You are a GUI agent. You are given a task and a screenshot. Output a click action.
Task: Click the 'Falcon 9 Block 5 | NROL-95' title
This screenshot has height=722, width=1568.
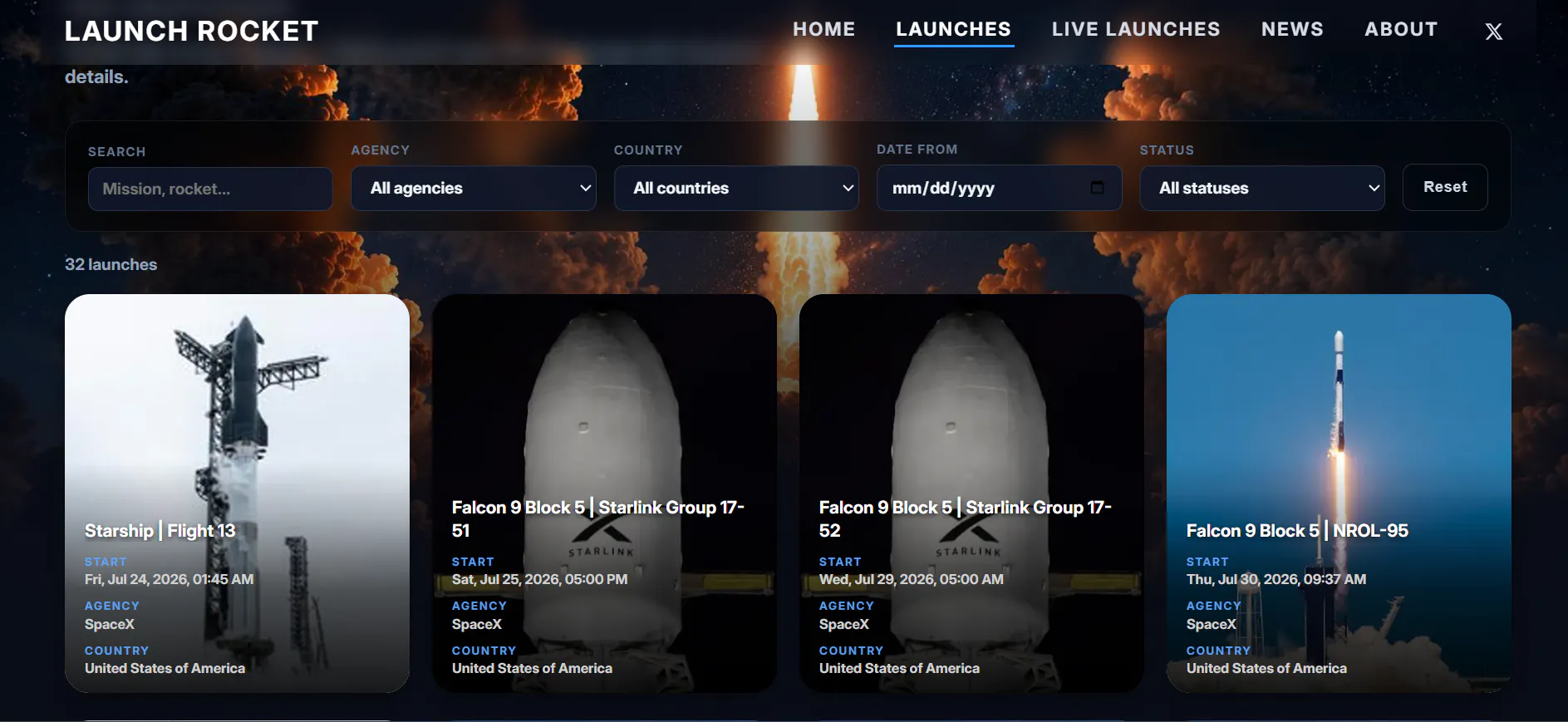click(1297, 530)
